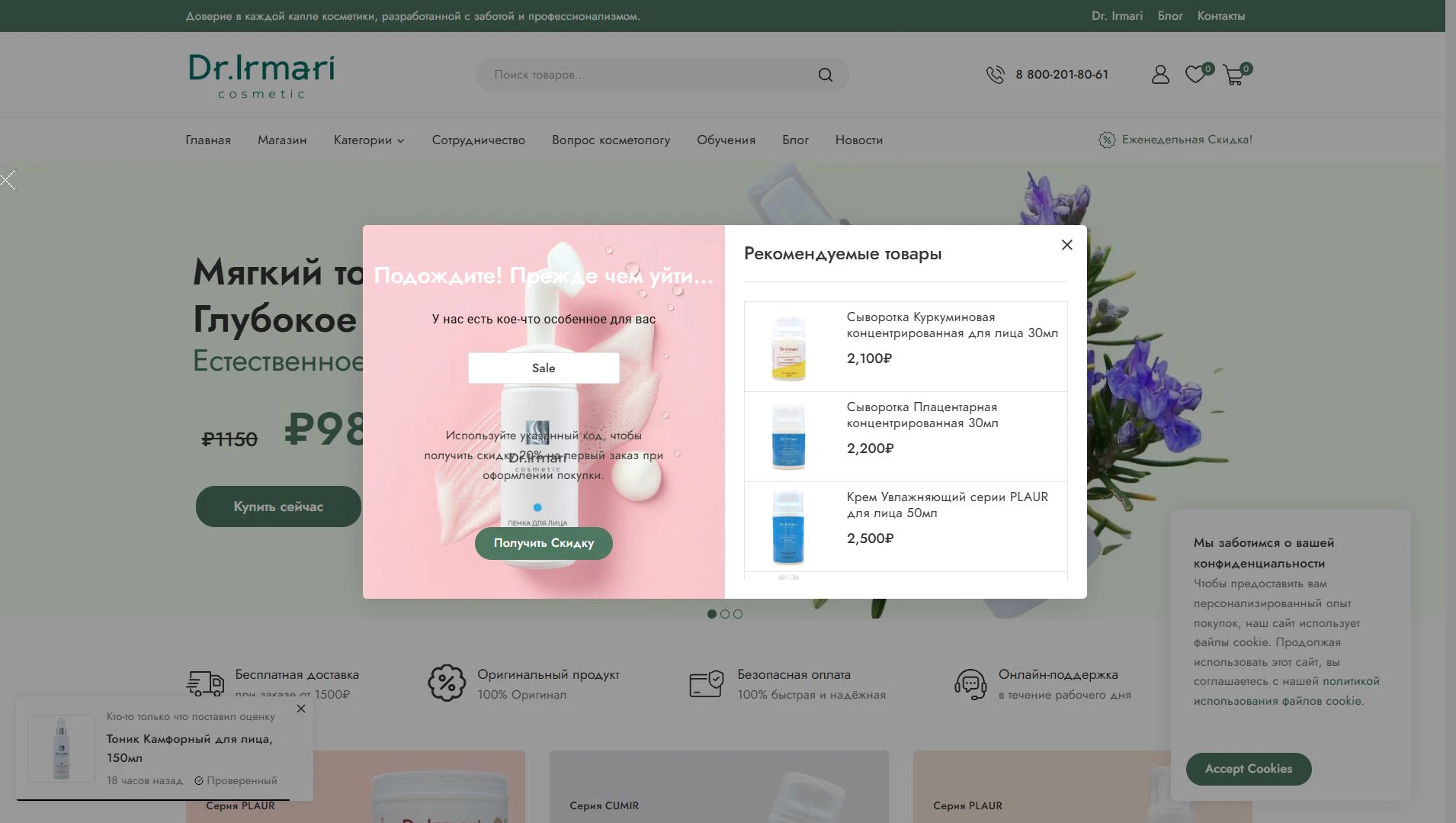Image resolution: width=1456 pixels, height=823 pixels.
Task: Click the 2,100₽ price text
Action: click(870, 358)
